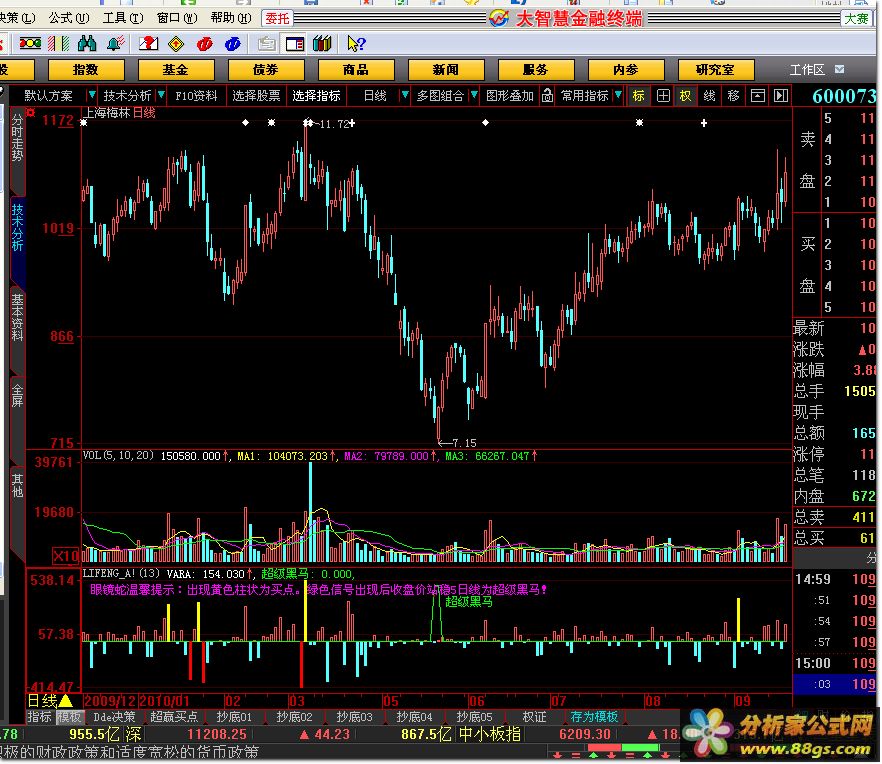Open the 窗口 menu
The height and width of the screenshot is (764, 882).
[x=177, y=18]
